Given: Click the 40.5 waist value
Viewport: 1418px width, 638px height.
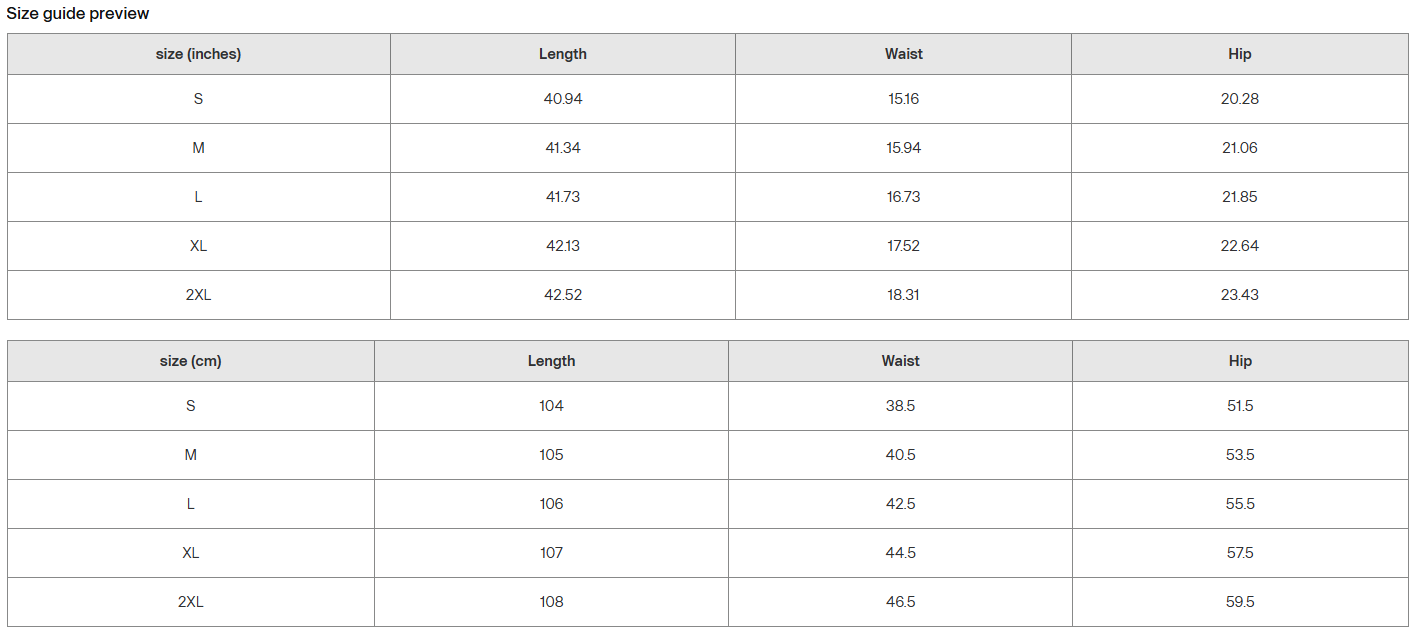Looking at the screenshot, I should (900, 455).
